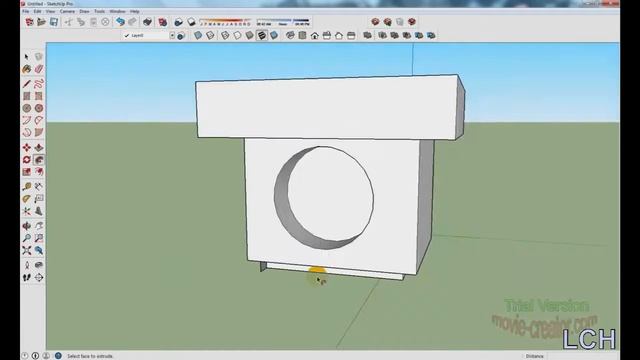Choose the Section Plane tool
Image resolution: width=640 pixels, height=360 pixels.
point(39,278)
